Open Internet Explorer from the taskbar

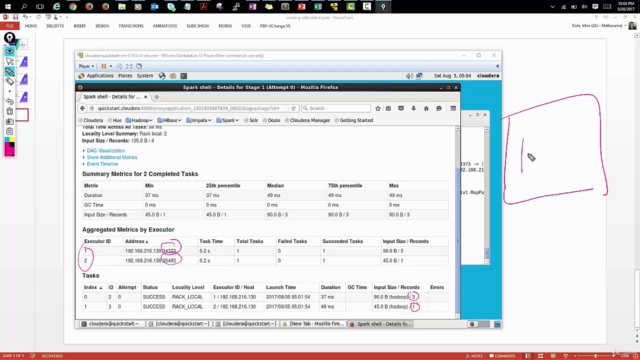point(56,7)
